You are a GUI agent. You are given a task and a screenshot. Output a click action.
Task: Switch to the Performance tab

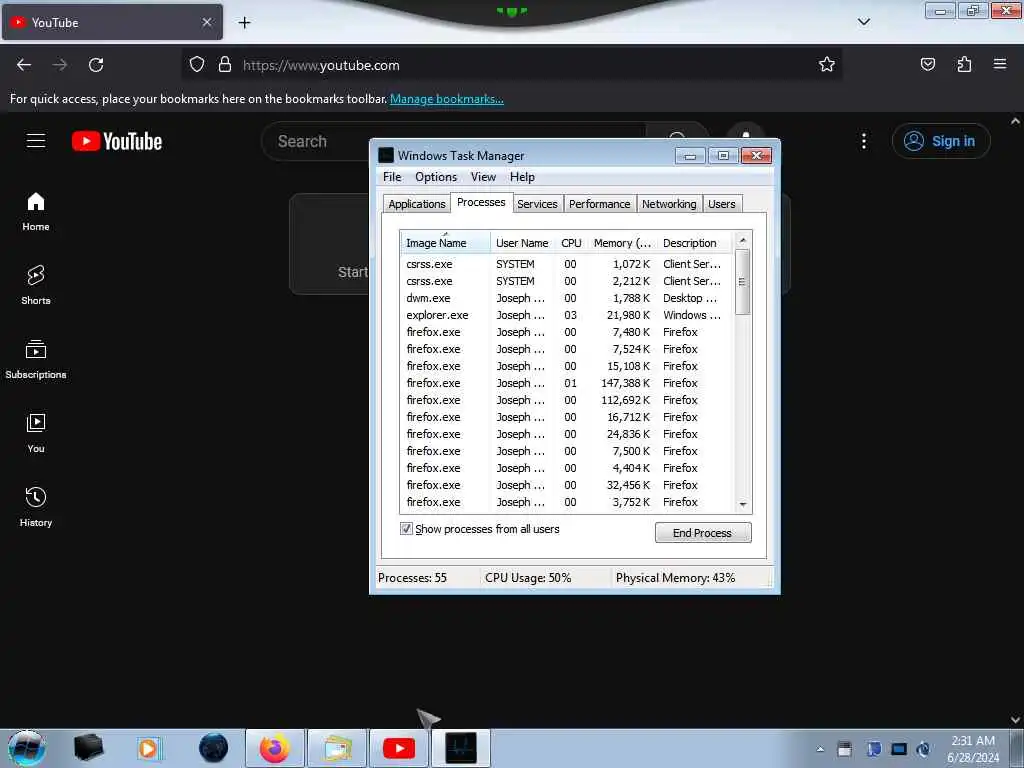click(x=600, y=204)
